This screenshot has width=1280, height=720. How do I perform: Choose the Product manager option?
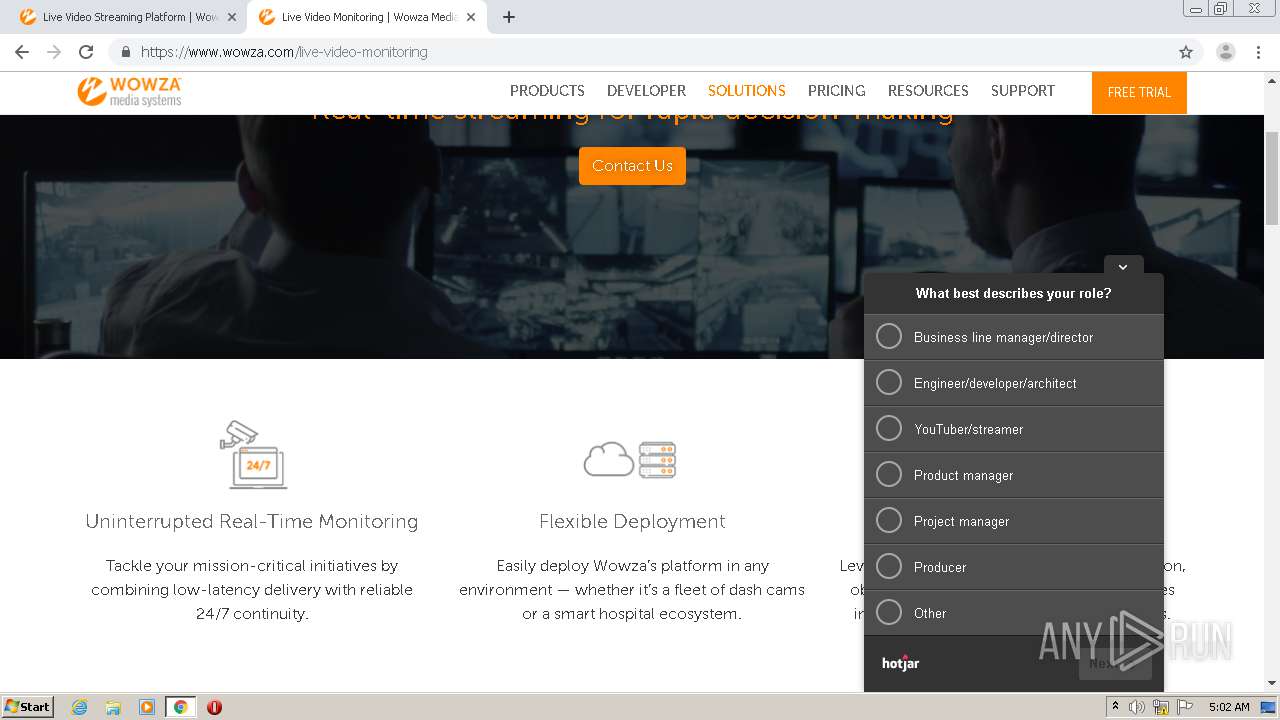coord(1014,475)
